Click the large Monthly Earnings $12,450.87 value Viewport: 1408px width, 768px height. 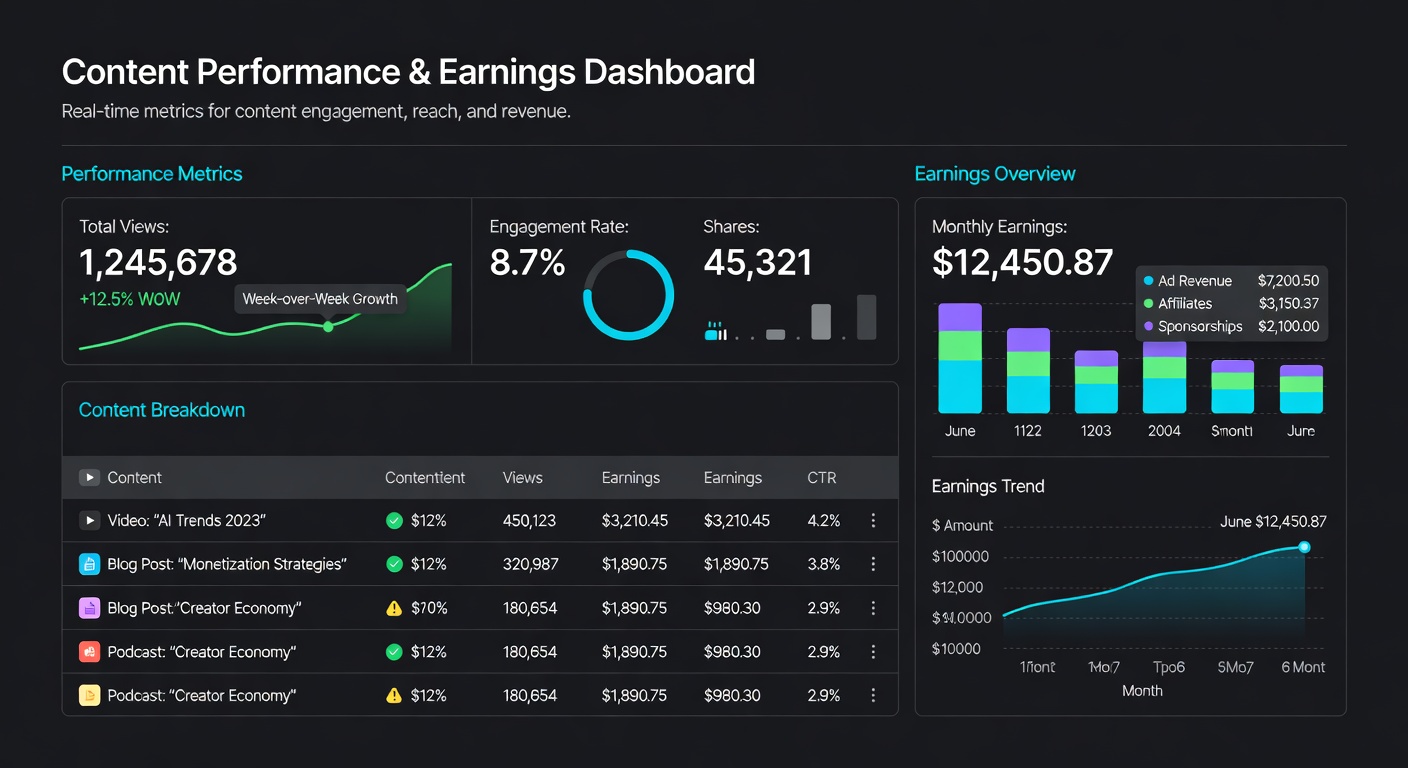pyautogui.click(x=1022, y=263)
